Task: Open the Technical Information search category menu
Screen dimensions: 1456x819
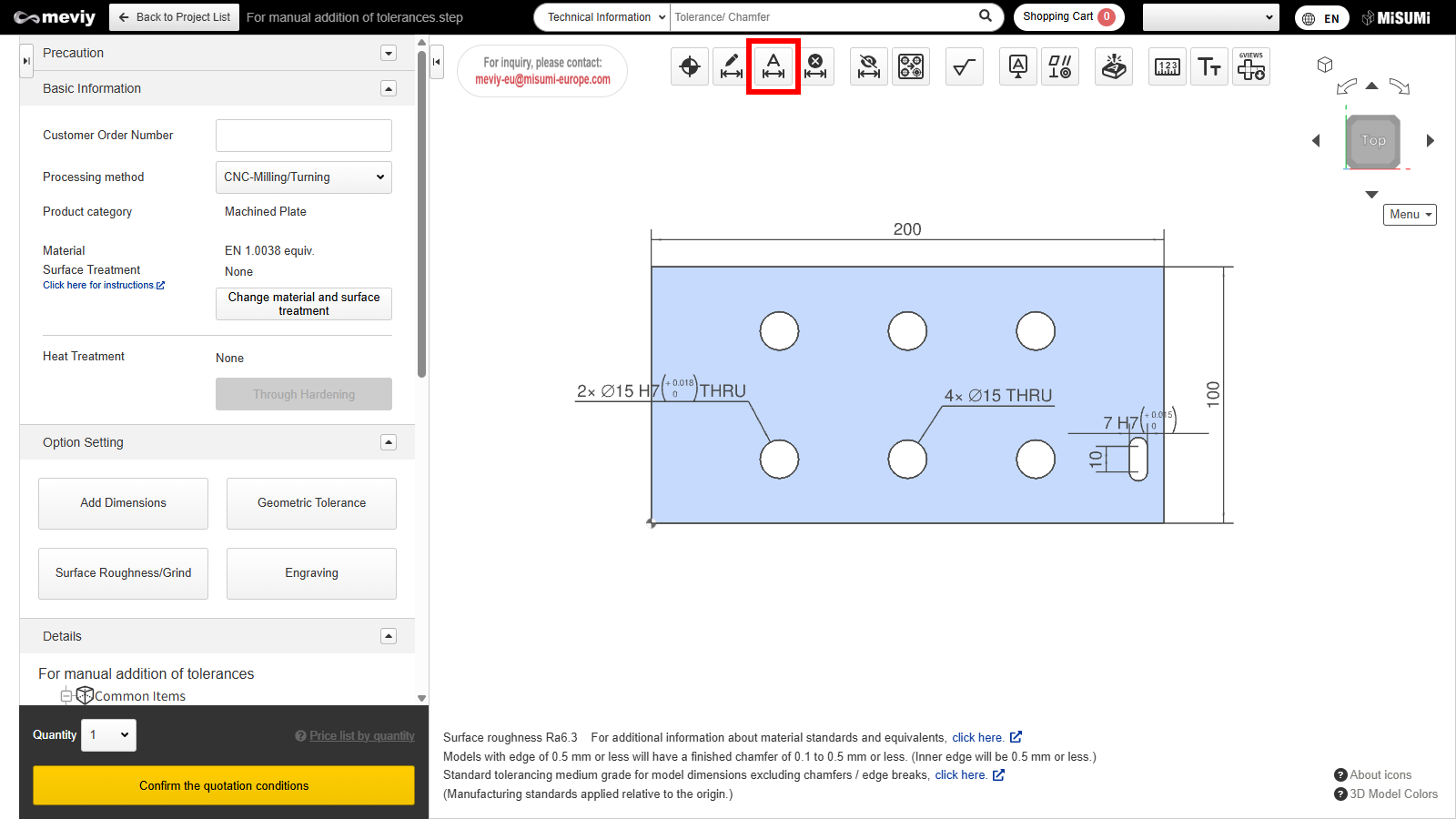Action: pyautogui.click(x=603, y=17)
